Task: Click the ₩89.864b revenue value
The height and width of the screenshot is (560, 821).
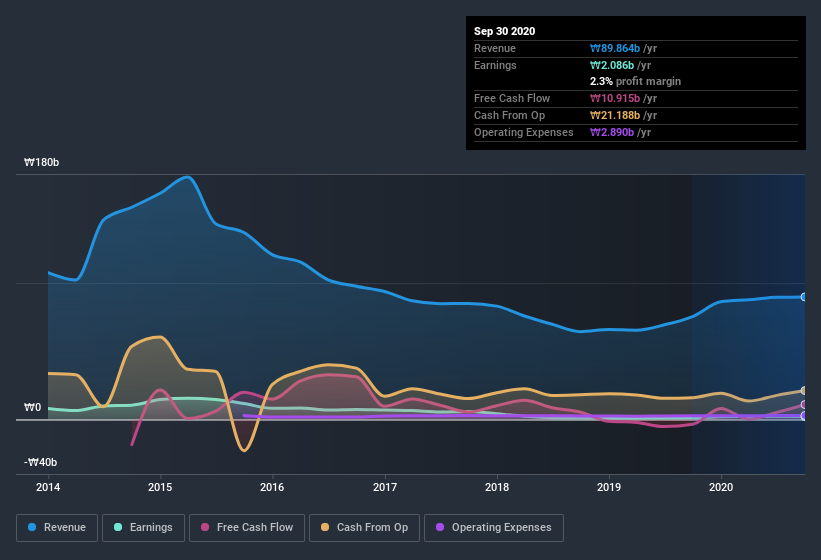Action: tap(615, 48)
